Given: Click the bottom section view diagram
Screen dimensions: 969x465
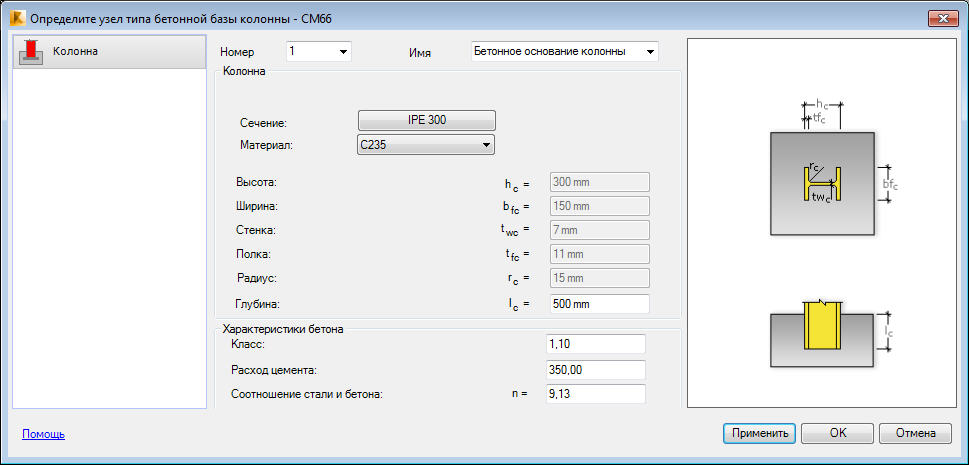Looking at the screenshot, I should tap(822, 336).
